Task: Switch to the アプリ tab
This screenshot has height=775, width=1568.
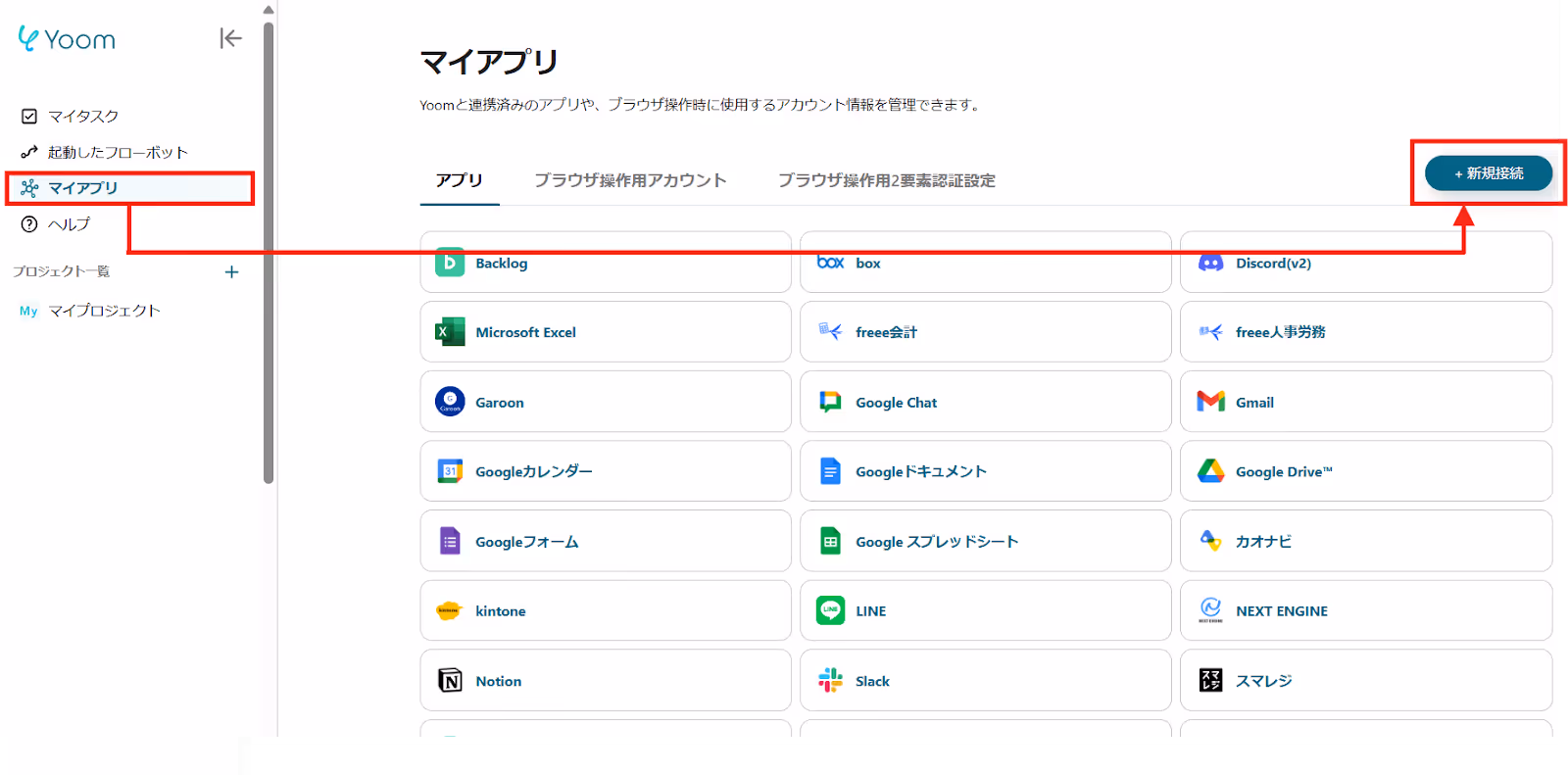Action: click(x=460, y=180)
